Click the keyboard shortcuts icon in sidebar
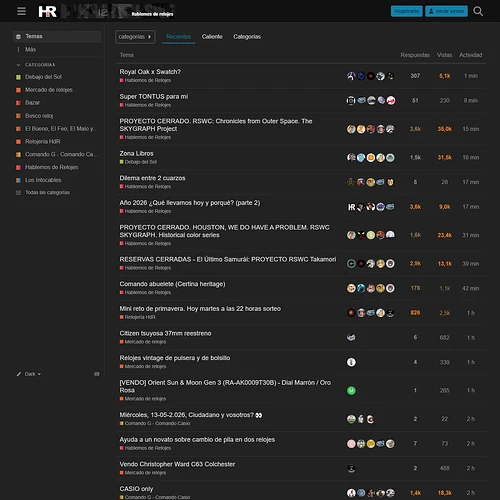This screenshot has height=500, width=500. 97,374
